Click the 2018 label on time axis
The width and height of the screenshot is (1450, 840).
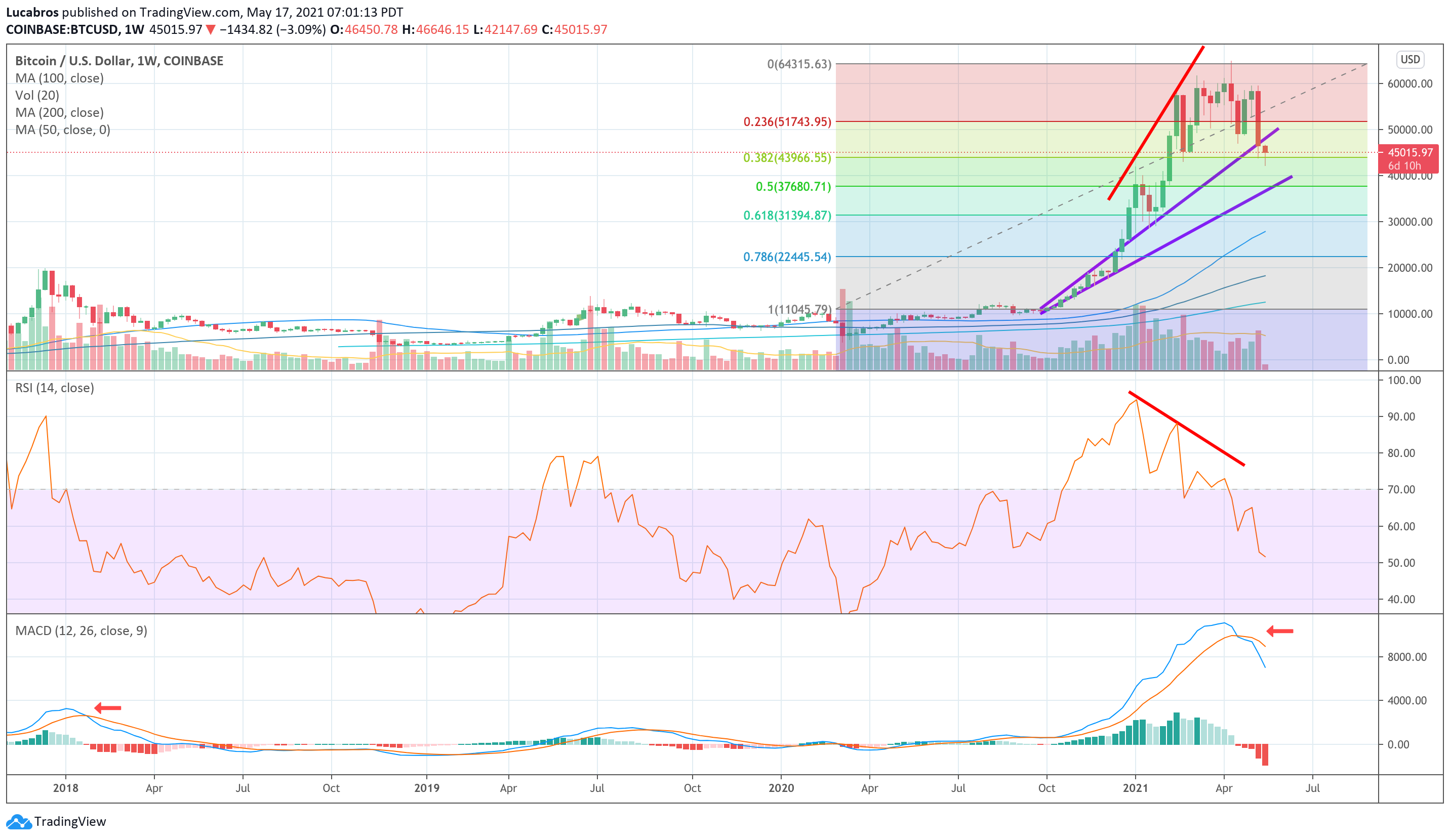click(x=66, y=788)
